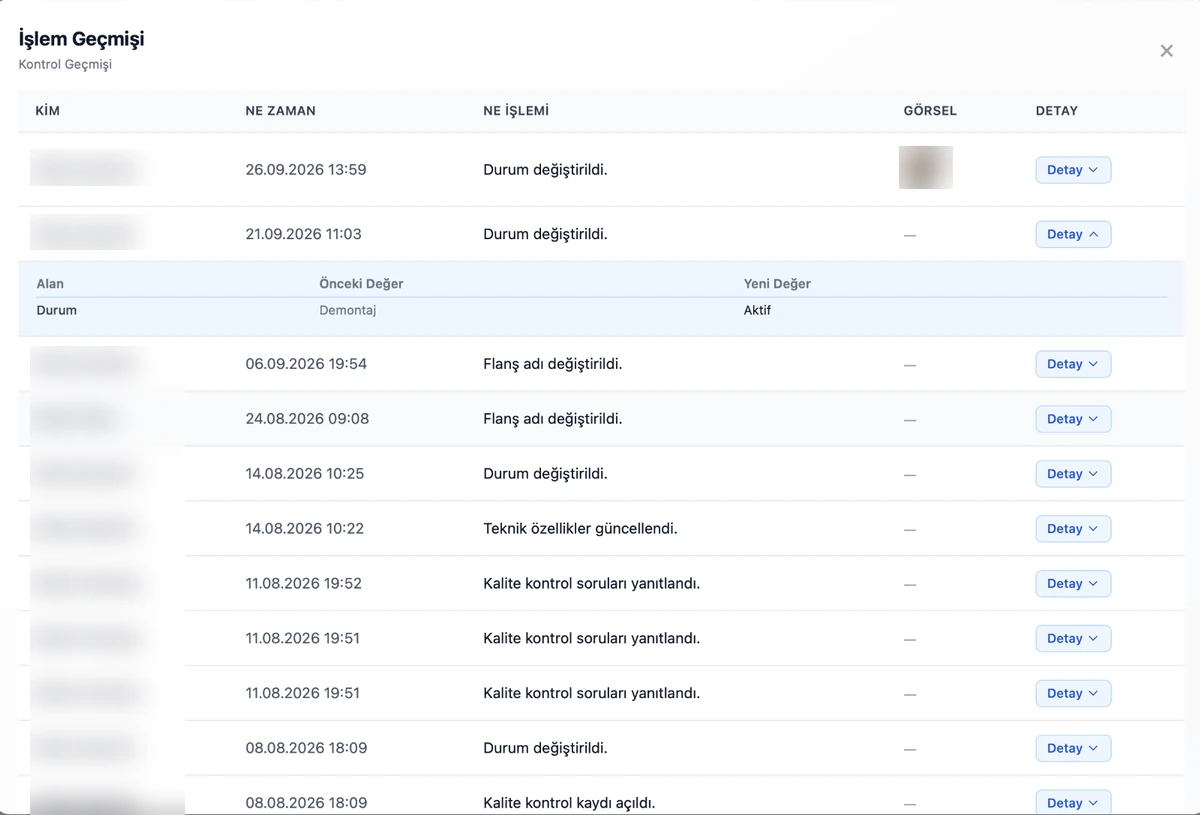This screenshot has width=1200, height=815.
Task: Select the date 24.08.2026 09:08
Action: tap(307, 419)
